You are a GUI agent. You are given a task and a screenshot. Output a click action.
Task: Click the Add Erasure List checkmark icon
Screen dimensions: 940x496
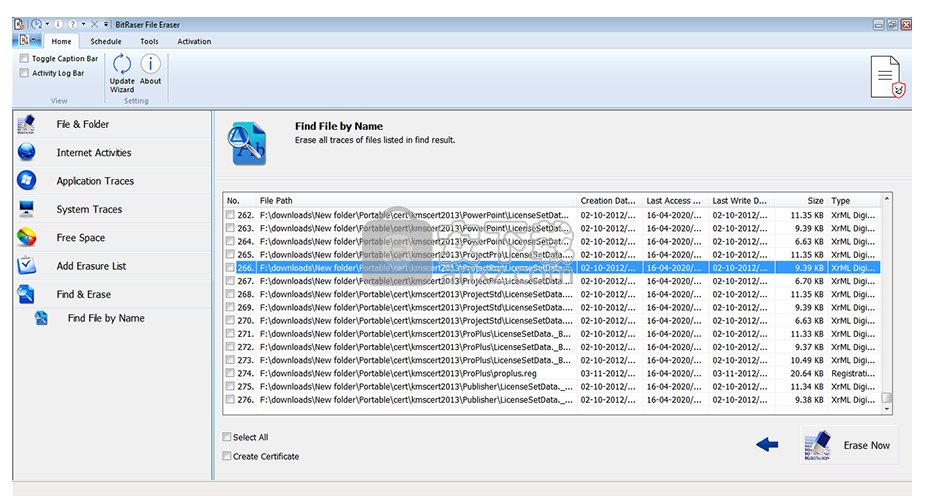26,266
